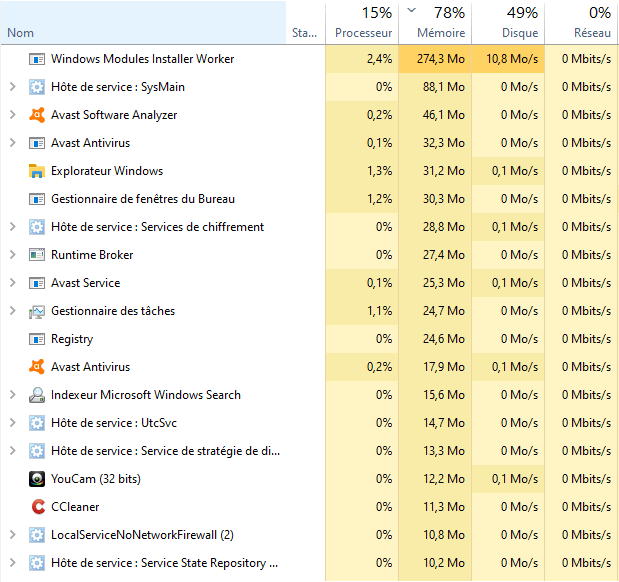Select the Explorateur Windows process name
The width and height of the screenshot is (619, 582).
click(x=107, y=171)
